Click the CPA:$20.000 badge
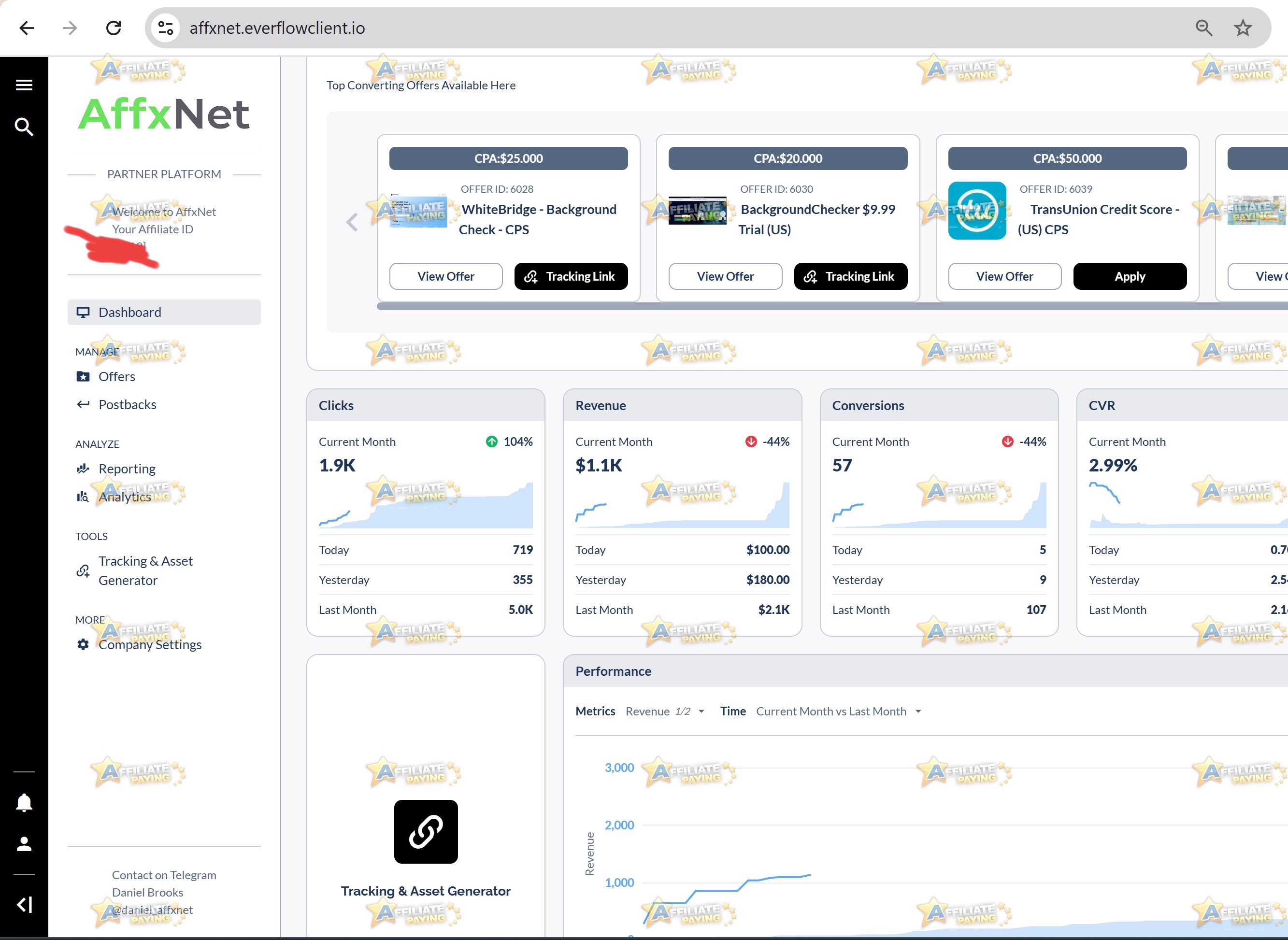The height and width of the screenshot is (940, 1288). pos(788,158)
